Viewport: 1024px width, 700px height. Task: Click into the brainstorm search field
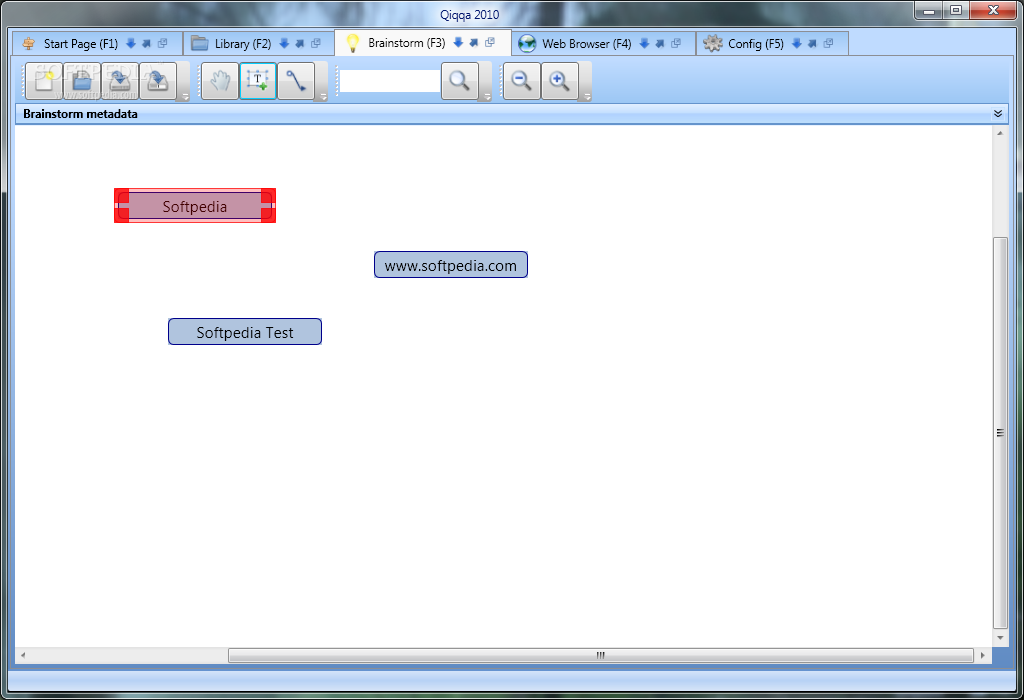tap(390, 81)
